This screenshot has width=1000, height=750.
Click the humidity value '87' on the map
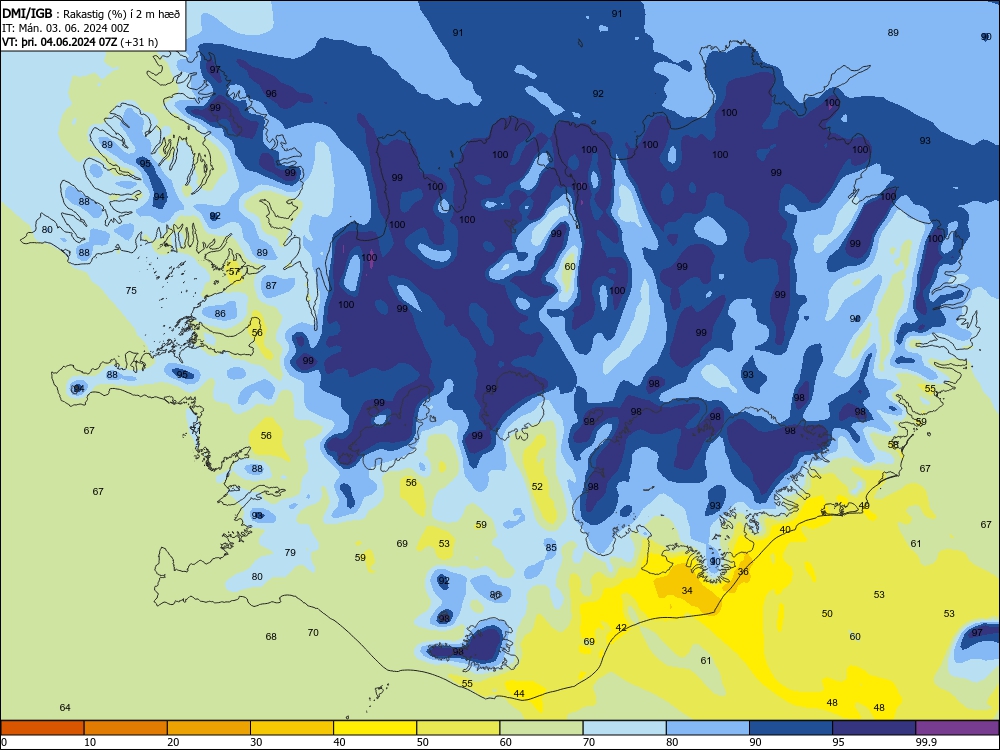tap(271, 286)
